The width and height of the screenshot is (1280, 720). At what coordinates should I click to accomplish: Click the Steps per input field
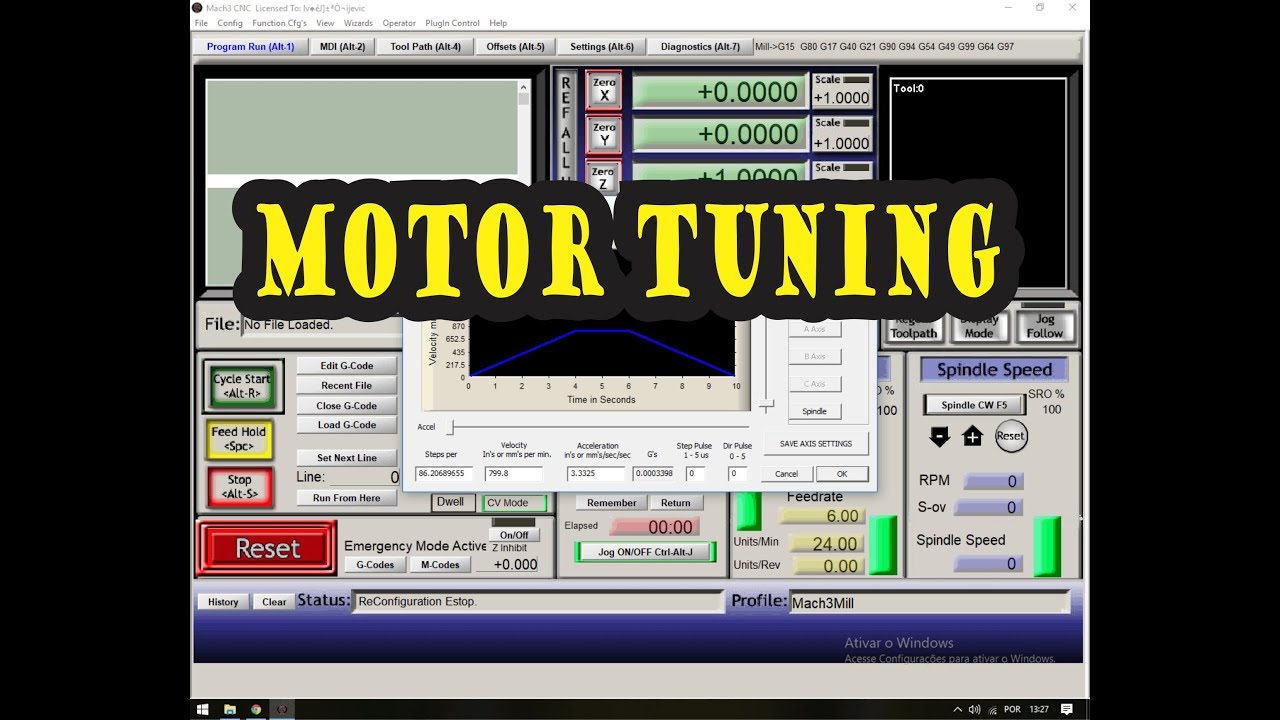point(444,474)
